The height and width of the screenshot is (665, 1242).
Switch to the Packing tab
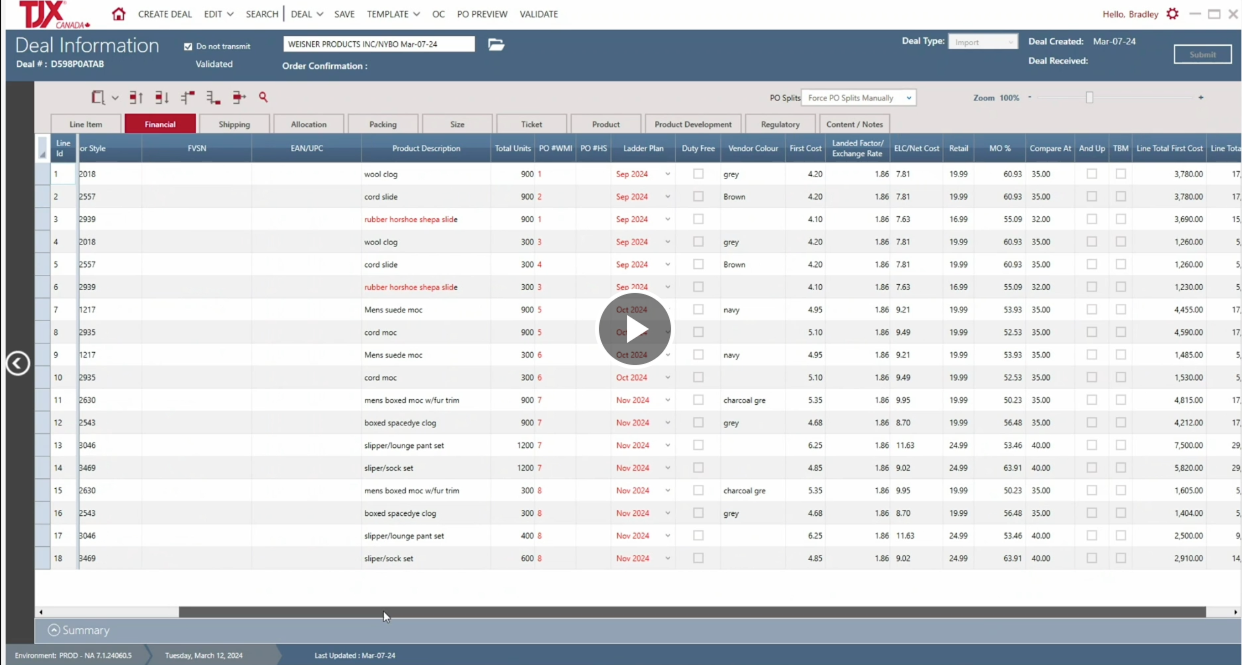[383, 124]
